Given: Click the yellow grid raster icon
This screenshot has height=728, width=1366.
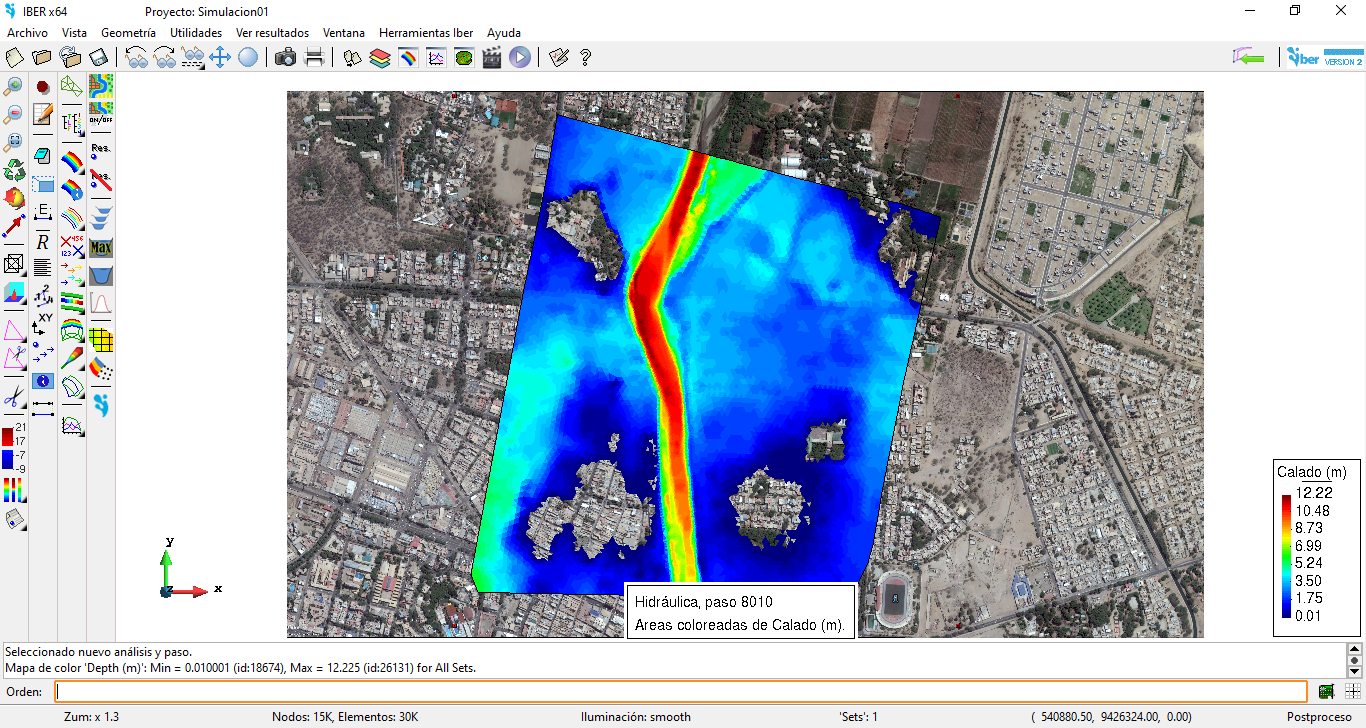Looking at the screenshot, I should tap(100, 340).
